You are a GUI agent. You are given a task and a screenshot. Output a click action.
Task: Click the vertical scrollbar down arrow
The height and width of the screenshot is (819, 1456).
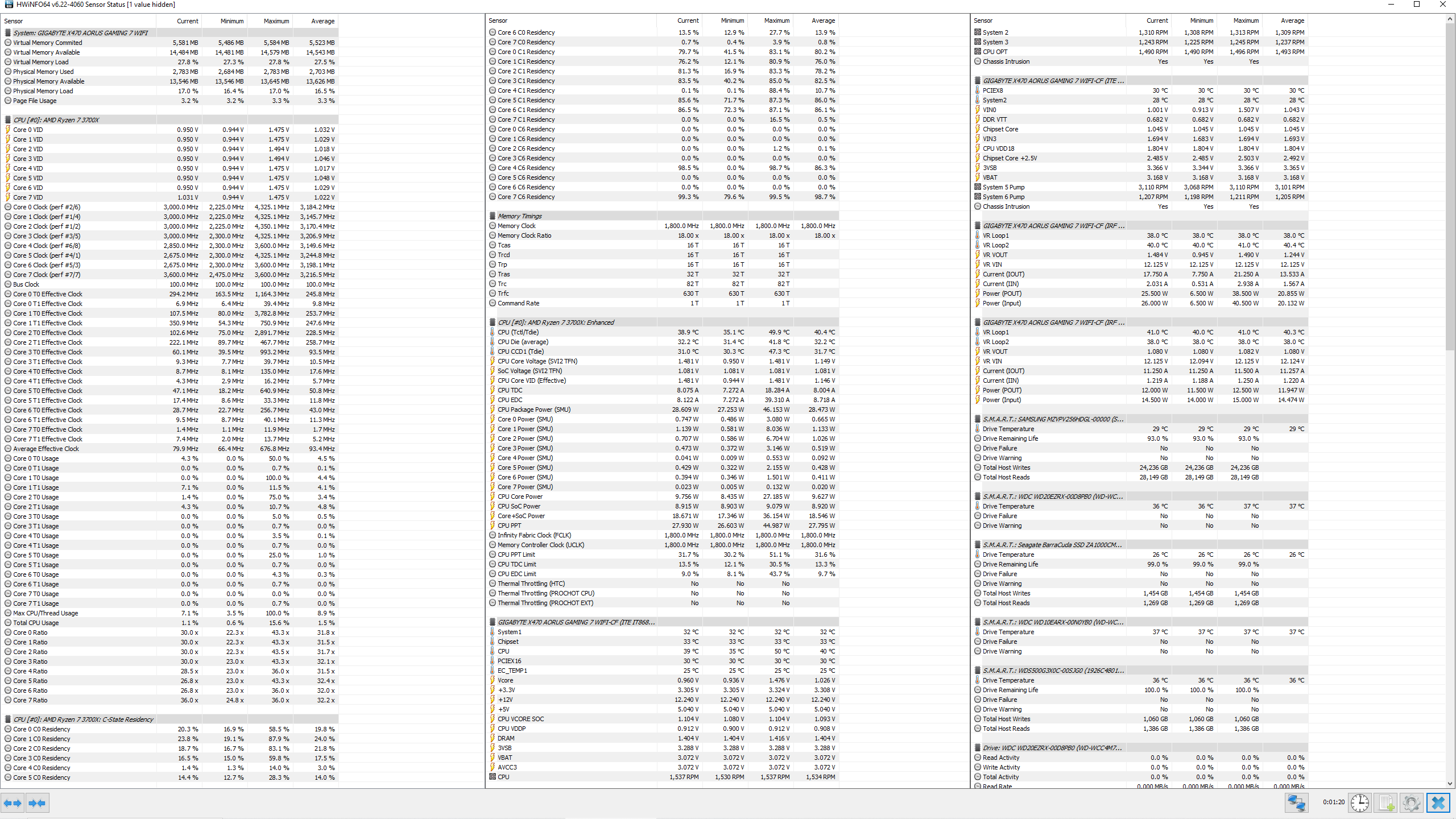point(1450,784)
